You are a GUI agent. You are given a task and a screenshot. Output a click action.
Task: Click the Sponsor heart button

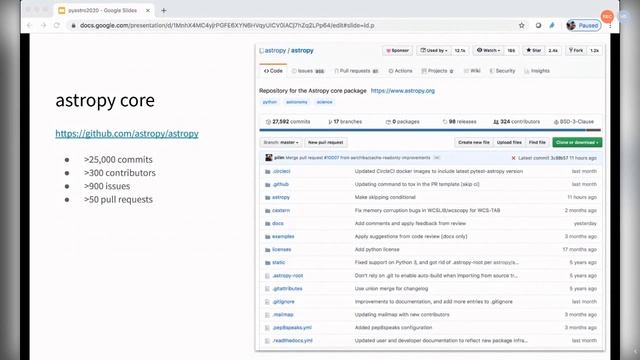[x=397, y=51]
